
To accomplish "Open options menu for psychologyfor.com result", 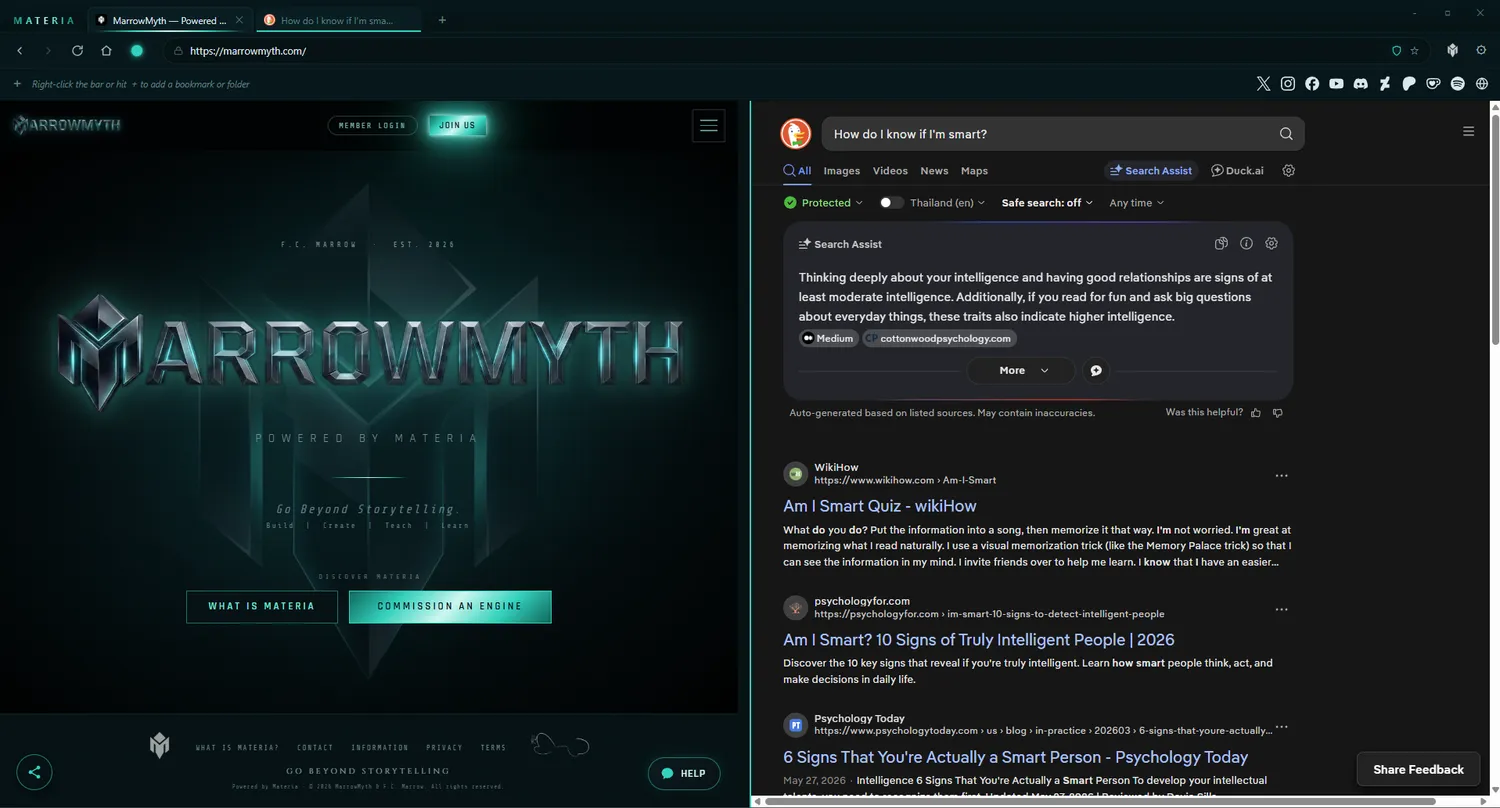I will [1282, 609].
